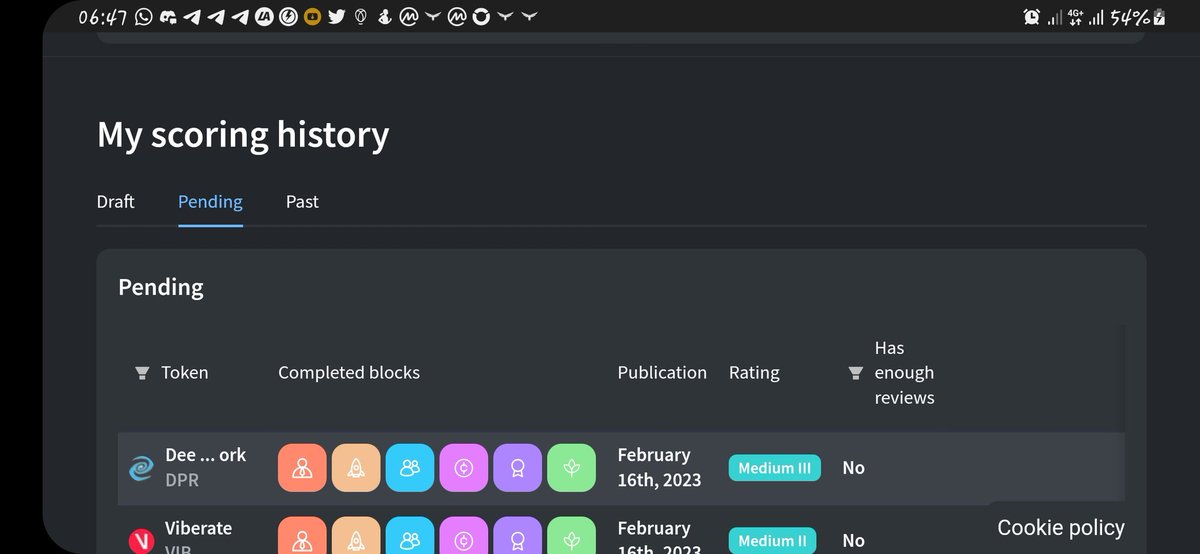Click the DPR ticker symbol text
The width and height of the screenshot is (1200, 554).
tap(182, 480)
